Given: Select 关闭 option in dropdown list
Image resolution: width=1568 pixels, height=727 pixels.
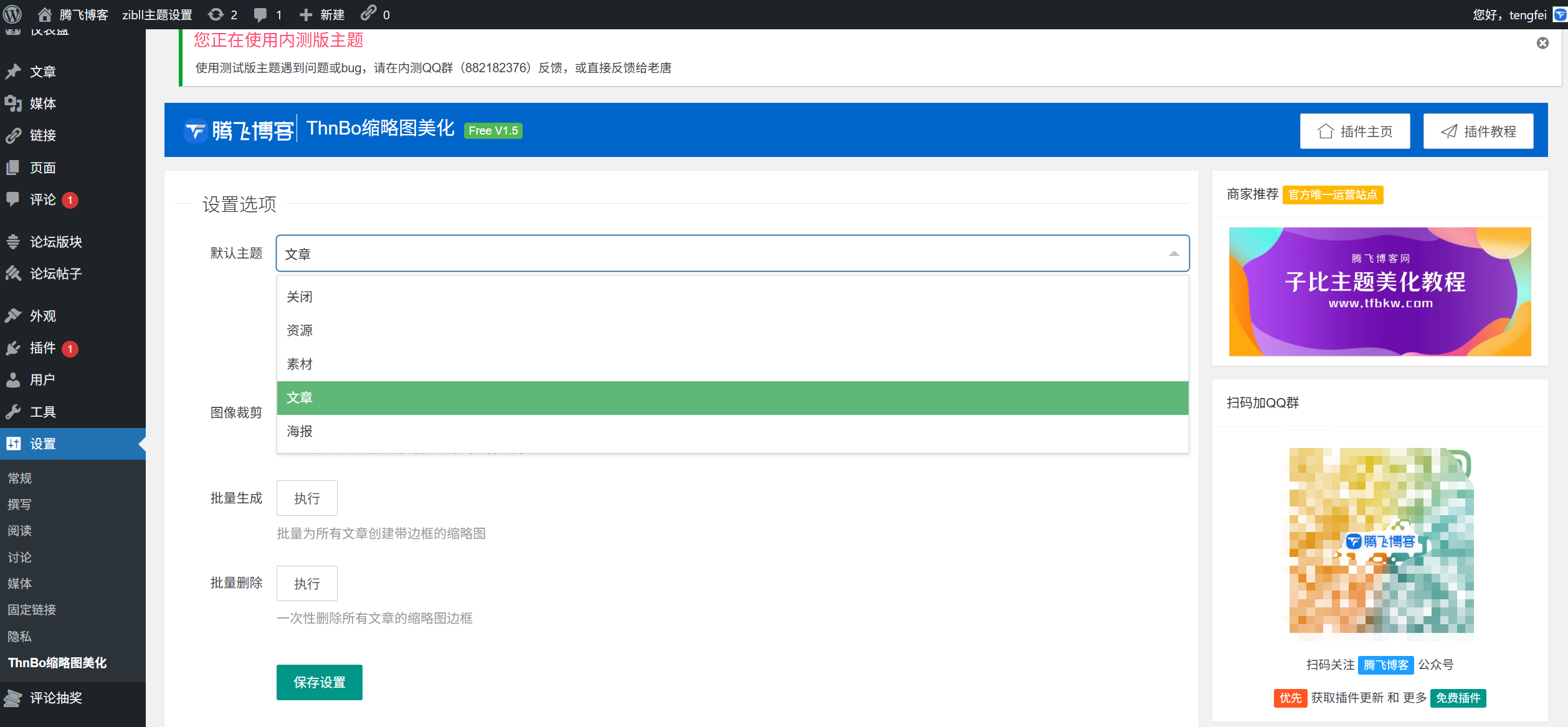Looking at the screenshot, I should 300,297.
